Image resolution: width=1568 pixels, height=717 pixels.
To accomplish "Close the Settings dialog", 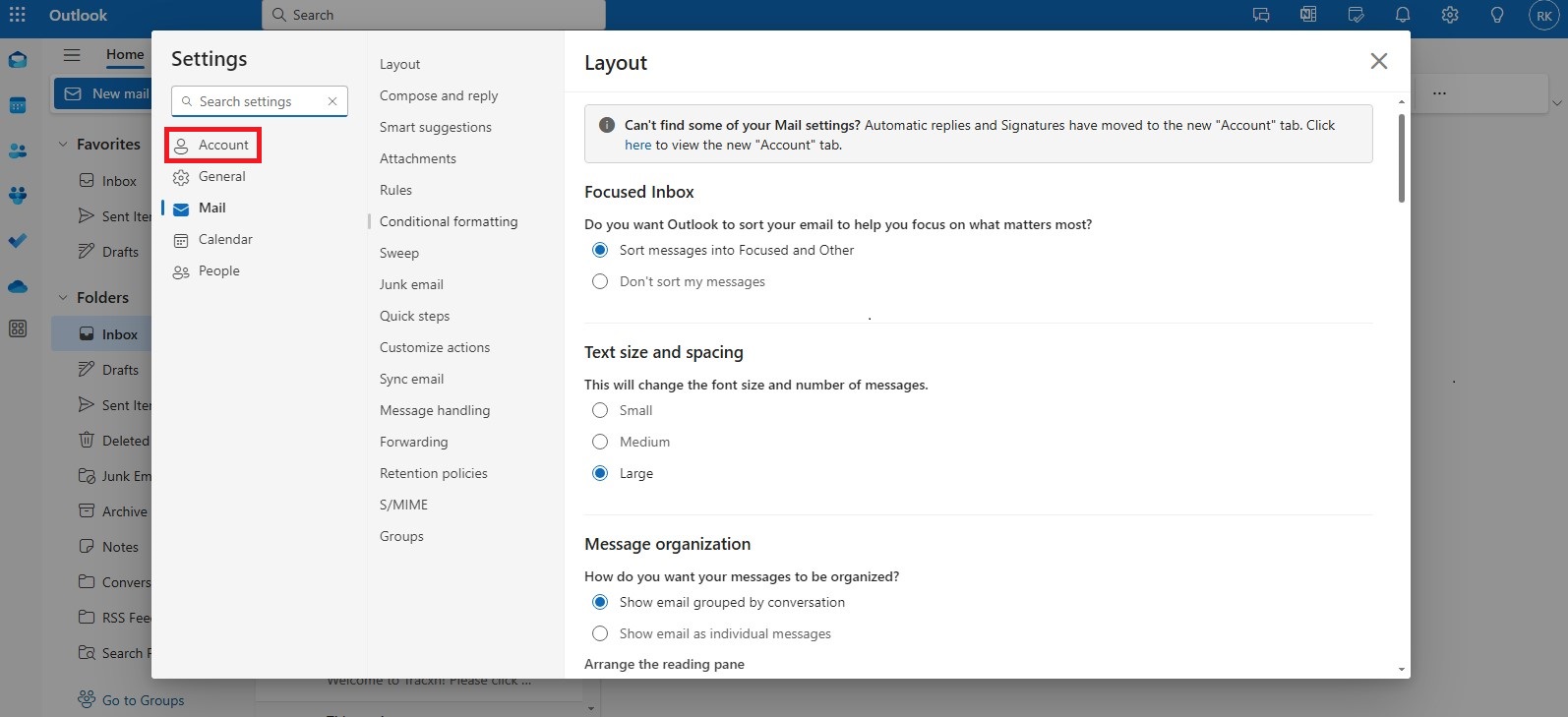I will point(1379,62).
